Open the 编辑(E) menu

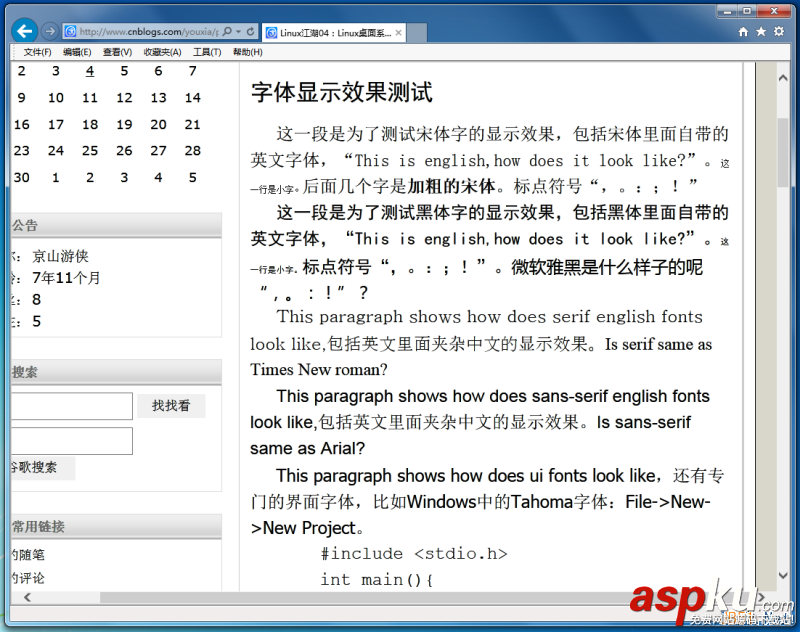pyautogui.click(x=77, y=52)
